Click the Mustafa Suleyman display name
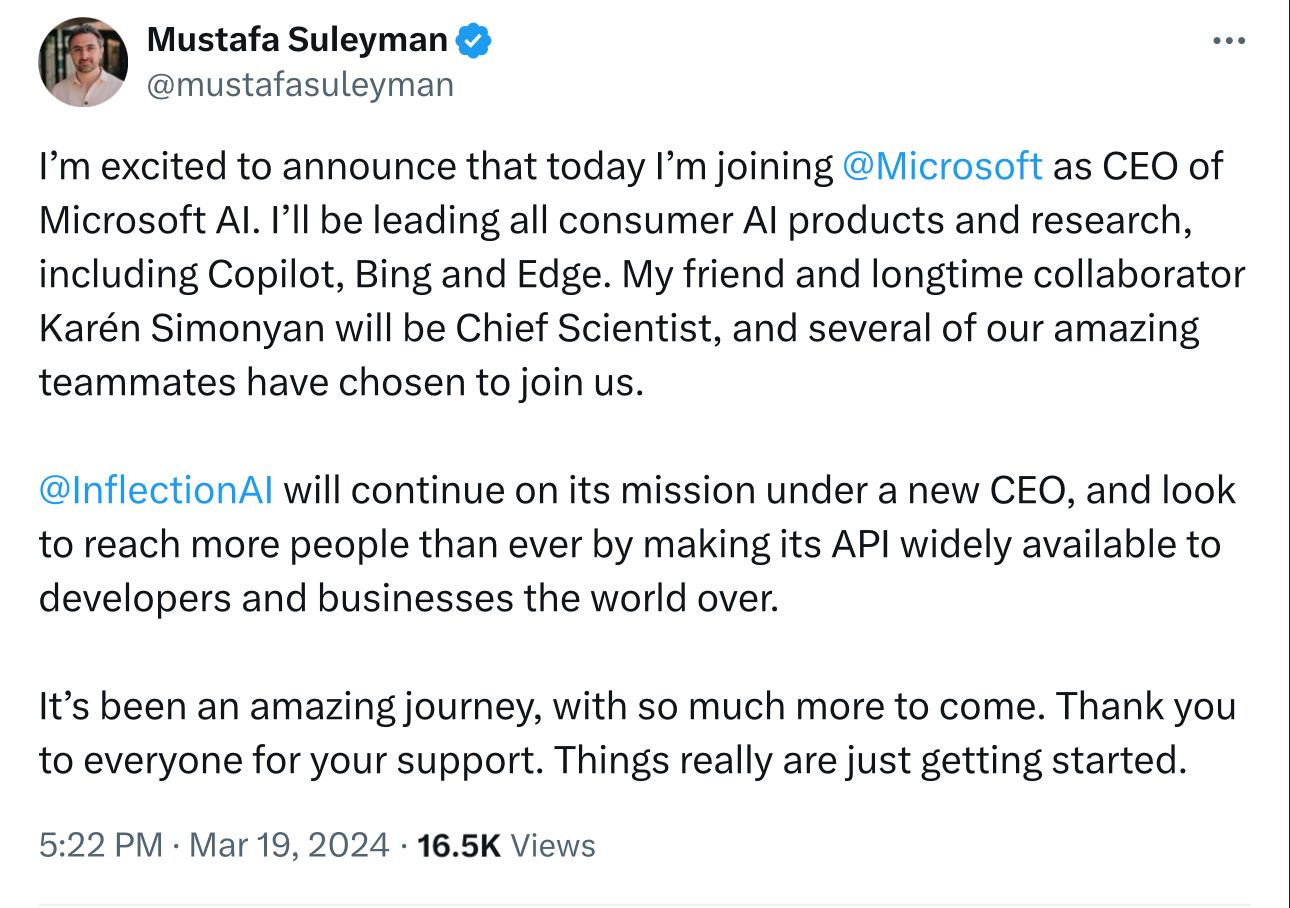The image size is (1290, 908). coord(297,40)
